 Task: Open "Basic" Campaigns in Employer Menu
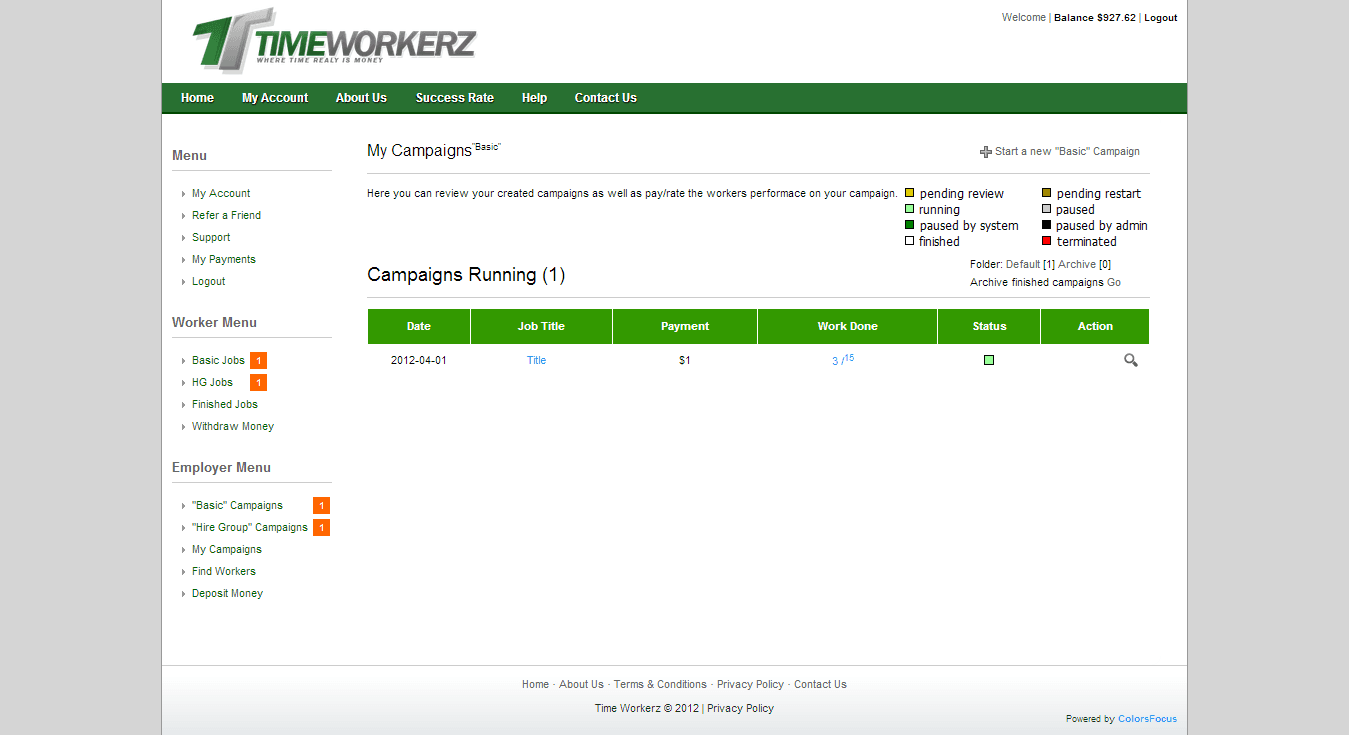(x=237, y=506)
